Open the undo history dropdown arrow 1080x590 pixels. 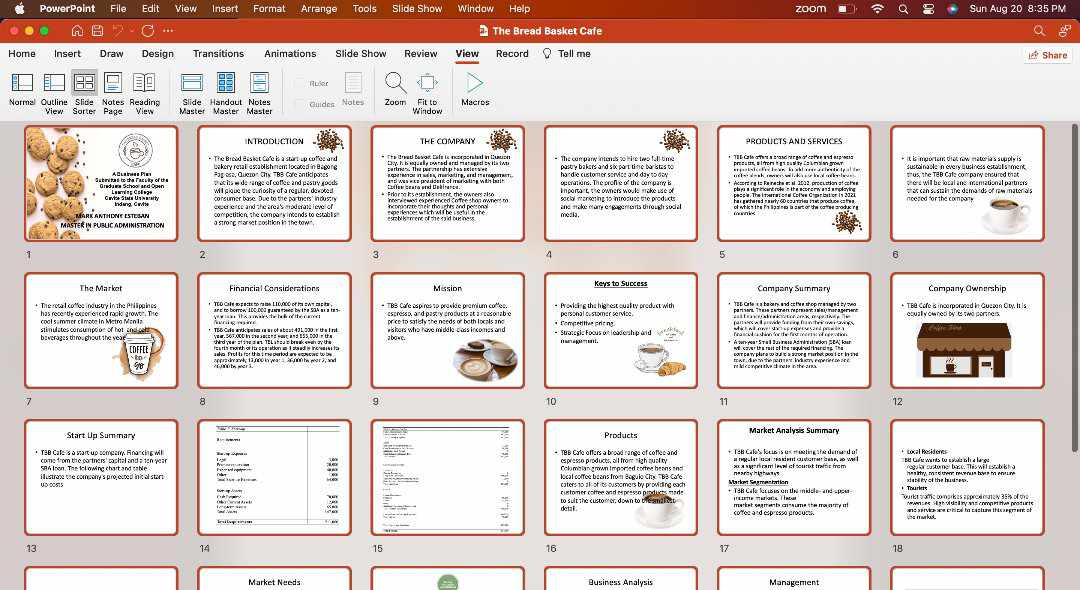click(131, 31)
